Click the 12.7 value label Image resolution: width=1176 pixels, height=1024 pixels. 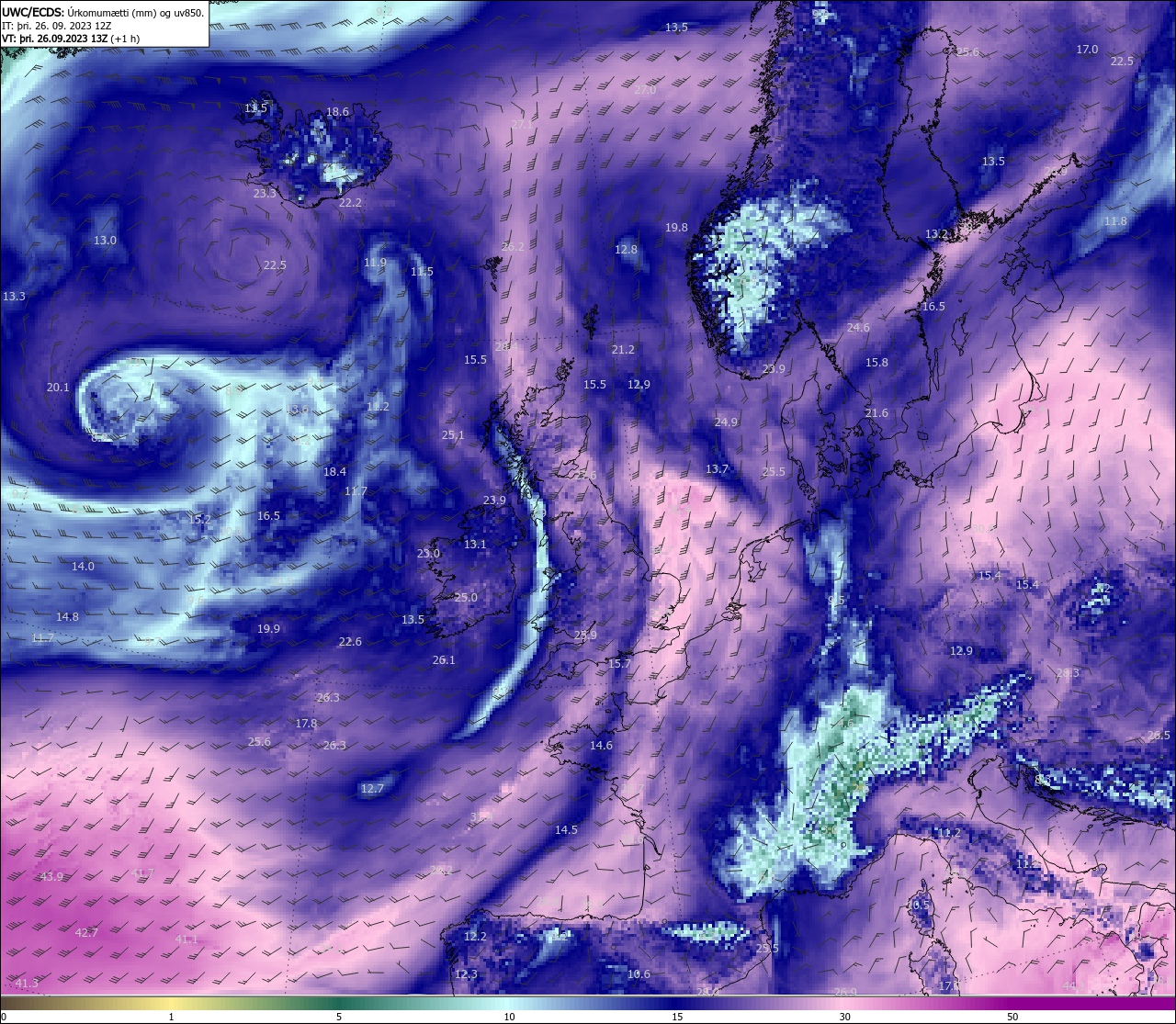(372, 788)
